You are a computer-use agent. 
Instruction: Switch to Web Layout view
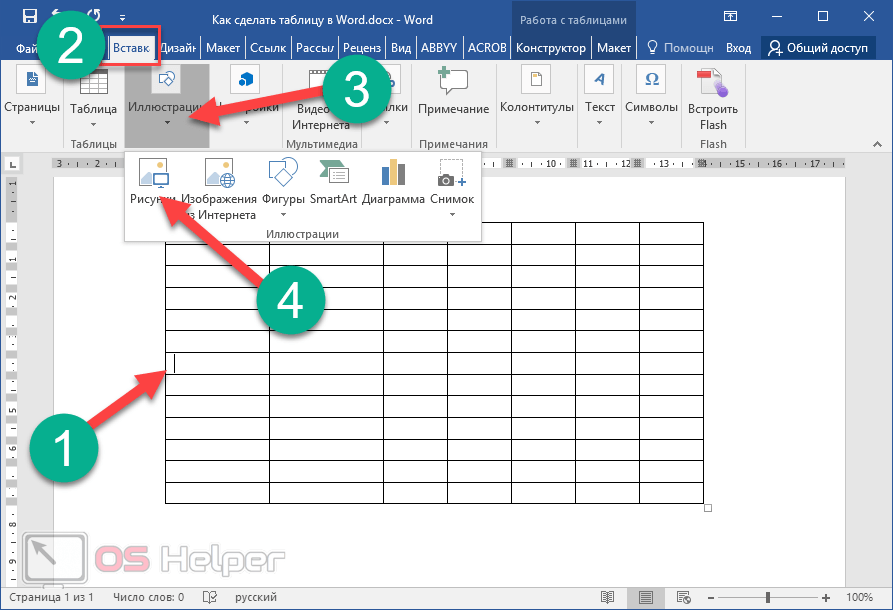click(x=684, y=597)
